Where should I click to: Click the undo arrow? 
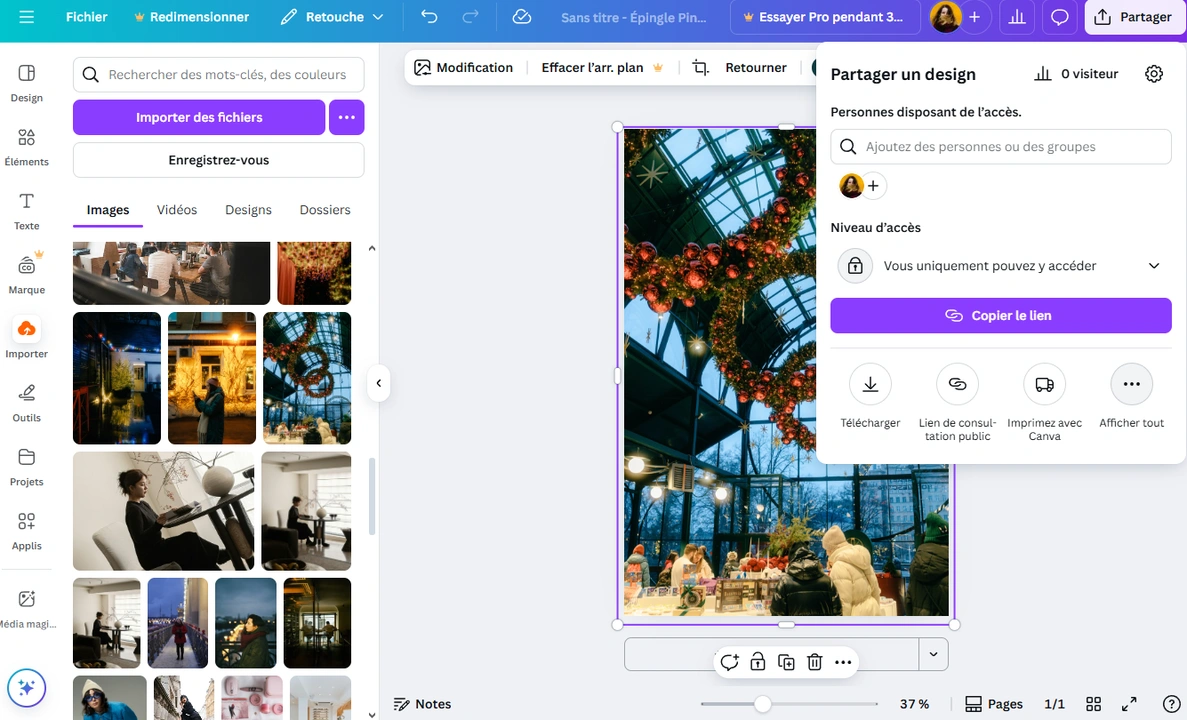429,17
